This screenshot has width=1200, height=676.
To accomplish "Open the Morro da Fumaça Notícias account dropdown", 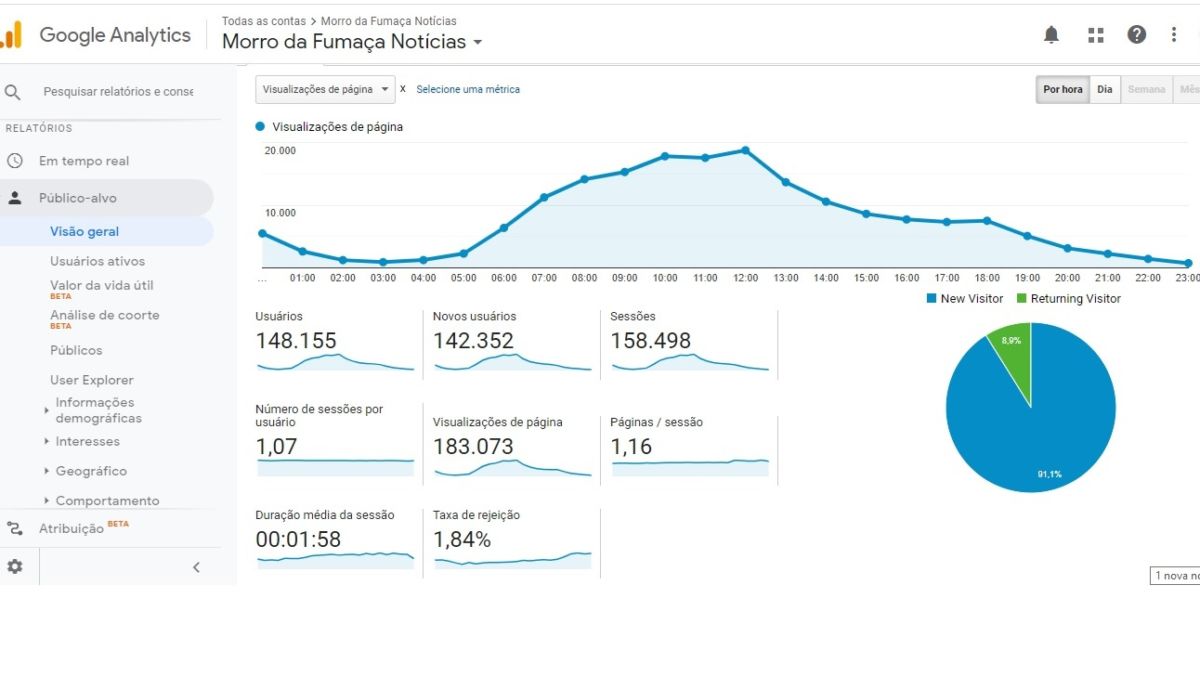I will [352, 42].
